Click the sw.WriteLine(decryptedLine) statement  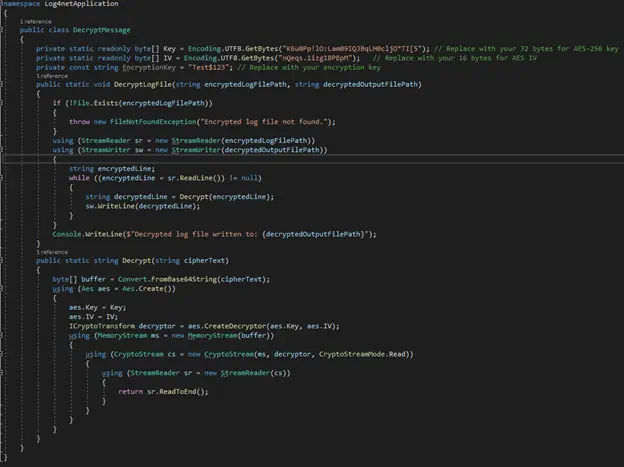pyautogui.click(x=142, y=206)
